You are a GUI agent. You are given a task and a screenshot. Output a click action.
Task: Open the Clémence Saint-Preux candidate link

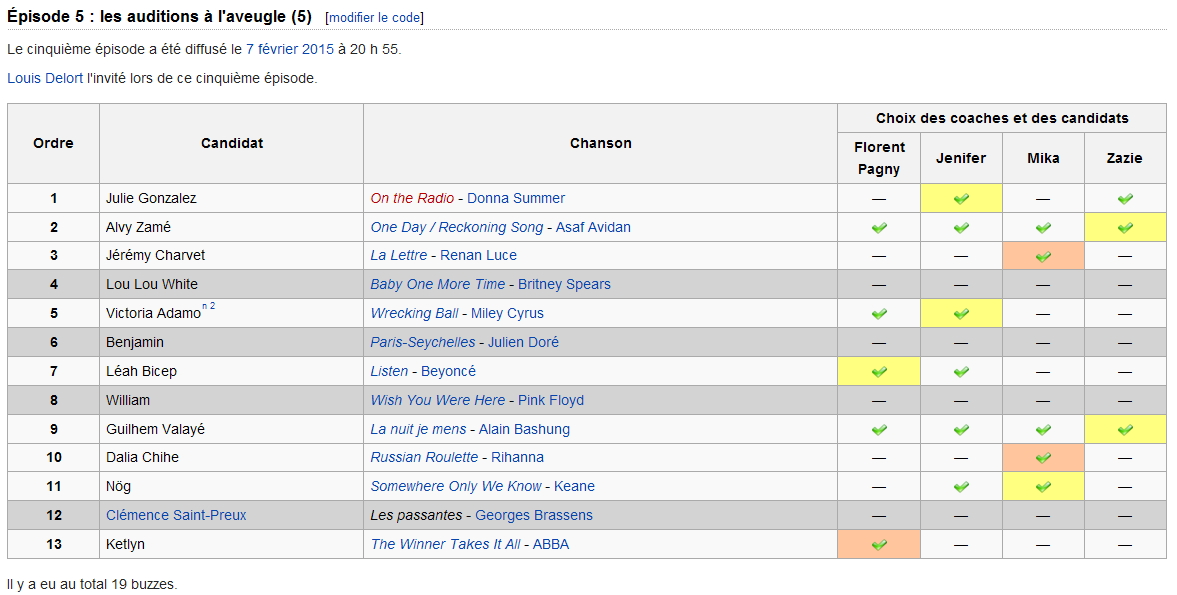pyautogui.click(x=176, y=515)
